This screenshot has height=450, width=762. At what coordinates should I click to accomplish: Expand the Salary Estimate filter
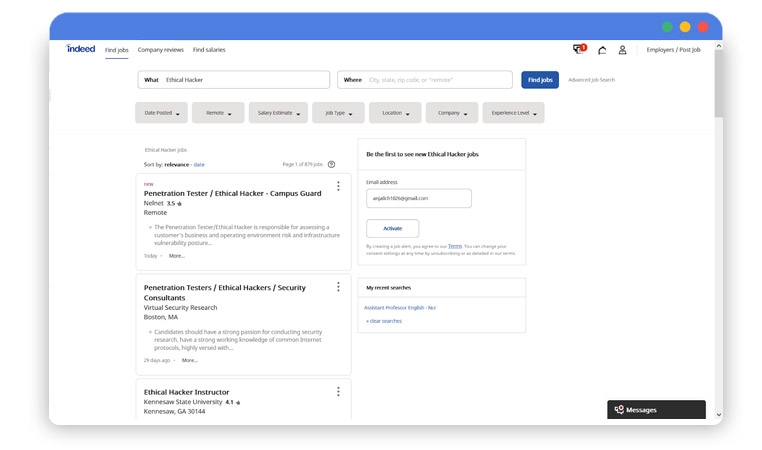point(277,113)
